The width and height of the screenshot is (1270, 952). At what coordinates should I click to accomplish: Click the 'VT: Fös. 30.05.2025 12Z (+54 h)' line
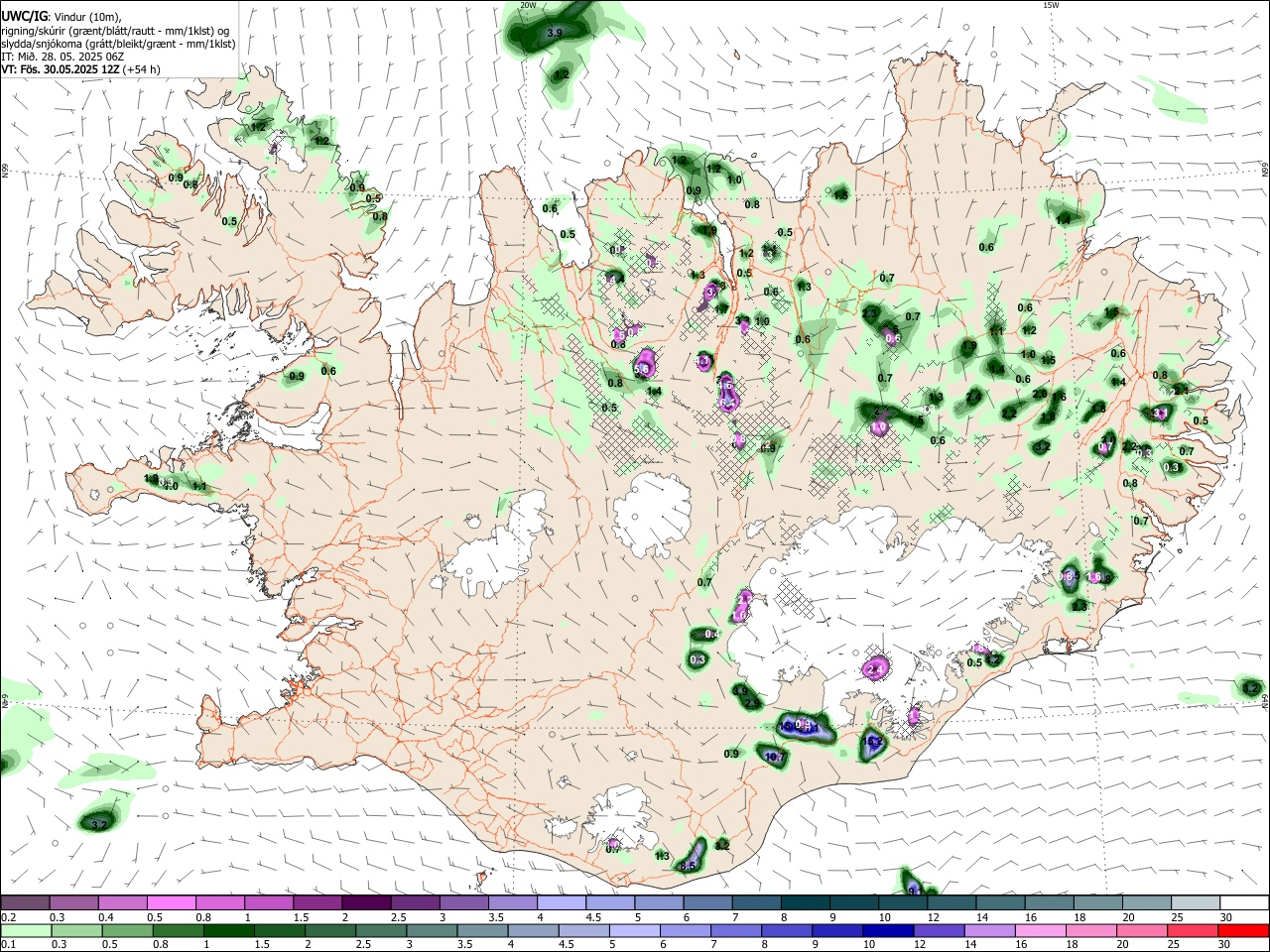coord(80,69)
